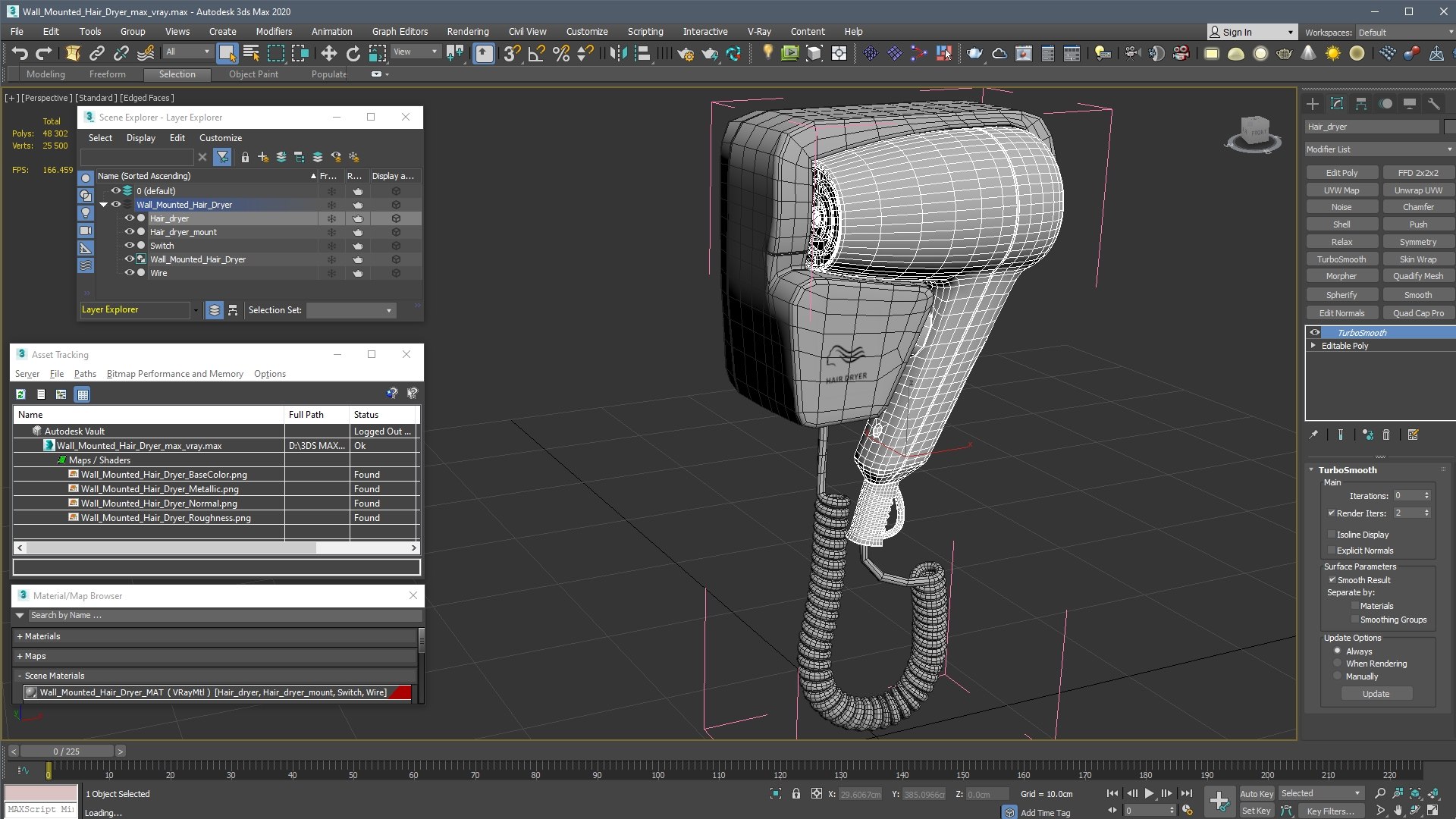Collapse the Wall_Mounted_Hair_Dryer layer tree
Screen dimensions: 1456x819
tap(103, 205)
